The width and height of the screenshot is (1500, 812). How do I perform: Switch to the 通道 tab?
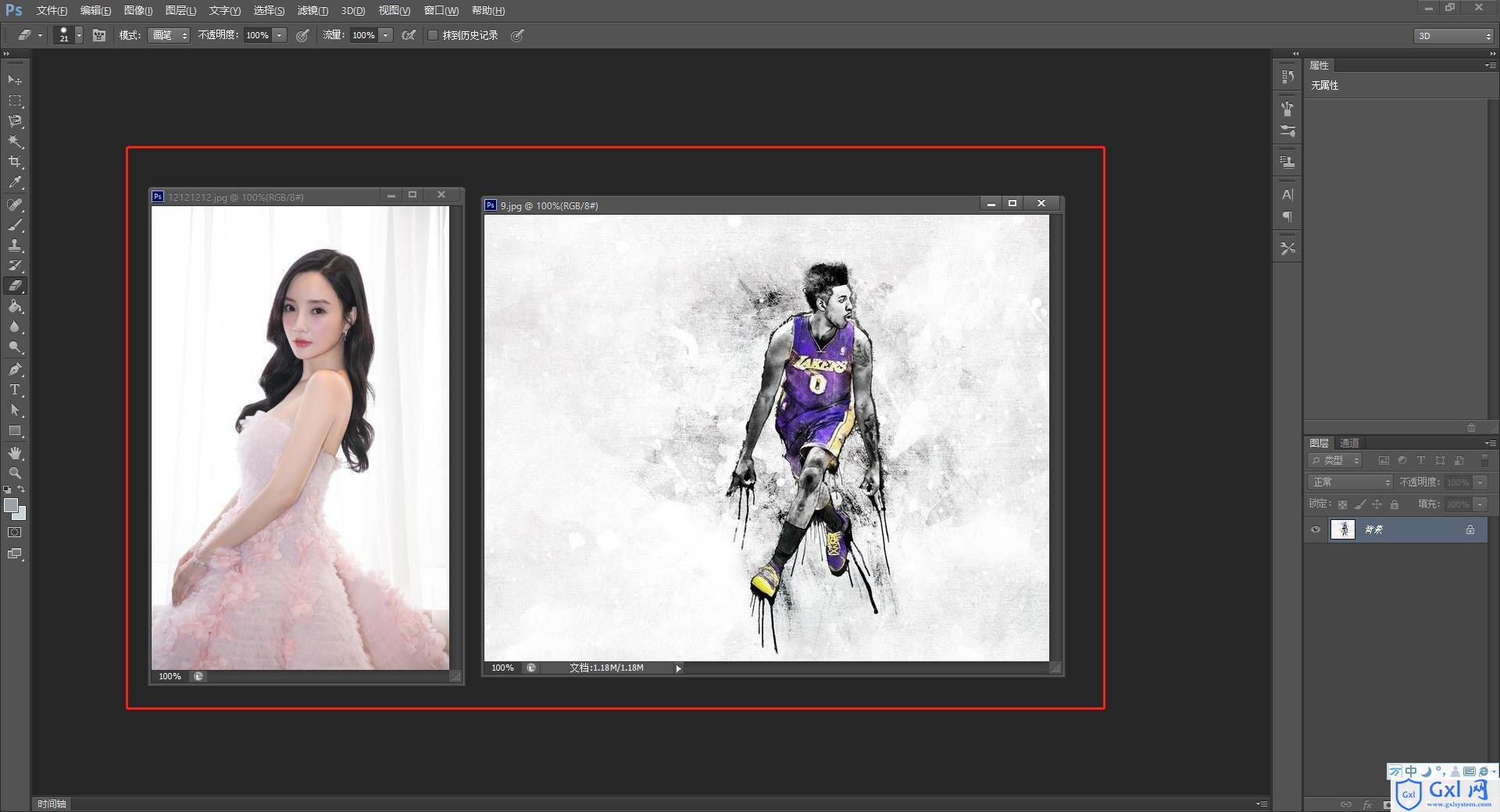point(1349,443)
